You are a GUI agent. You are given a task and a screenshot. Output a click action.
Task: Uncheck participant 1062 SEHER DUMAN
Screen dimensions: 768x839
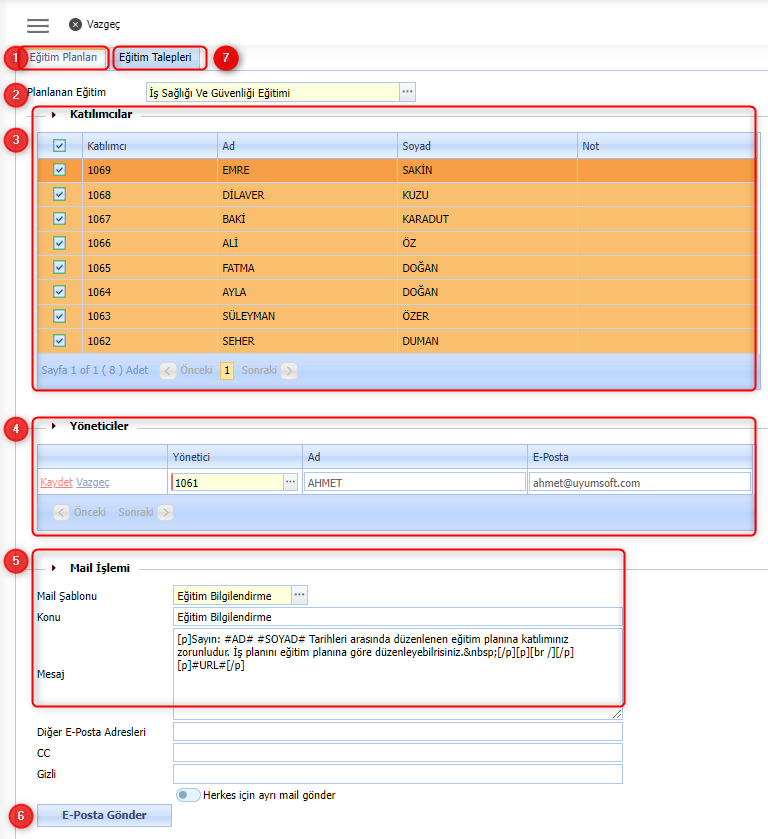(x=59, y=340)
